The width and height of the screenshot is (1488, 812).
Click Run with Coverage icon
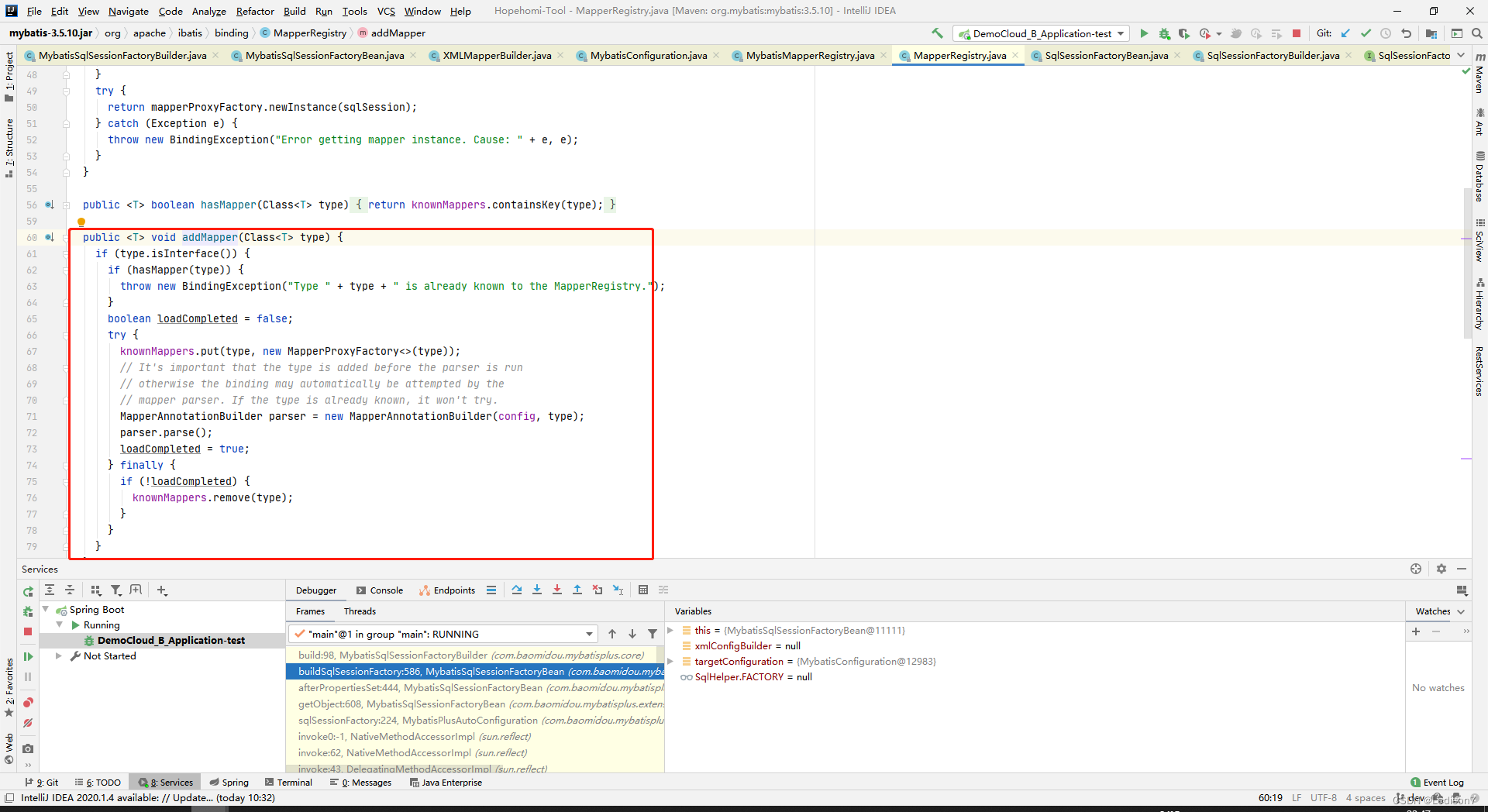click(1184, 33)
